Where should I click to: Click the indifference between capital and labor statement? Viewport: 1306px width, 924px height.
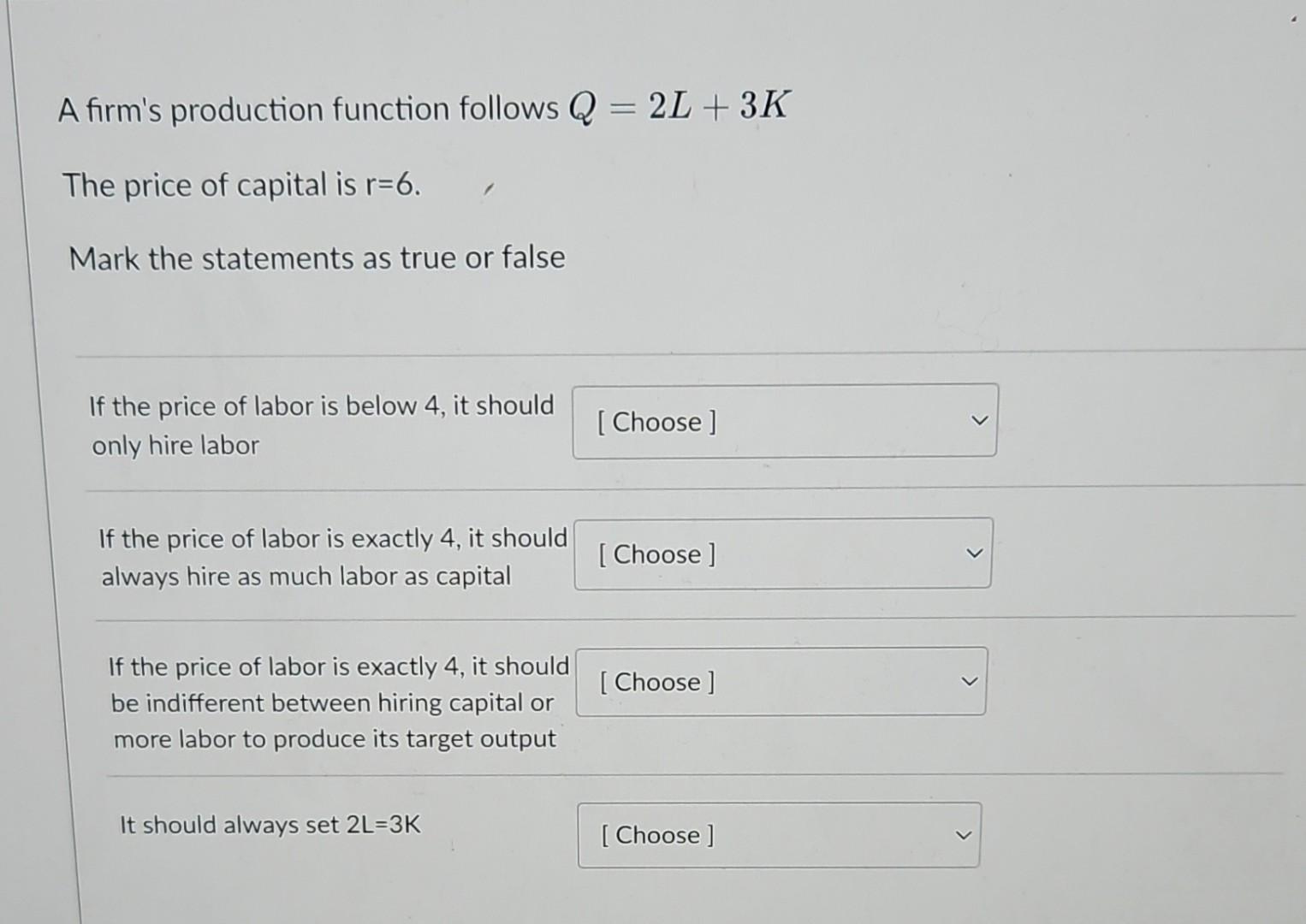pos(338,702)
